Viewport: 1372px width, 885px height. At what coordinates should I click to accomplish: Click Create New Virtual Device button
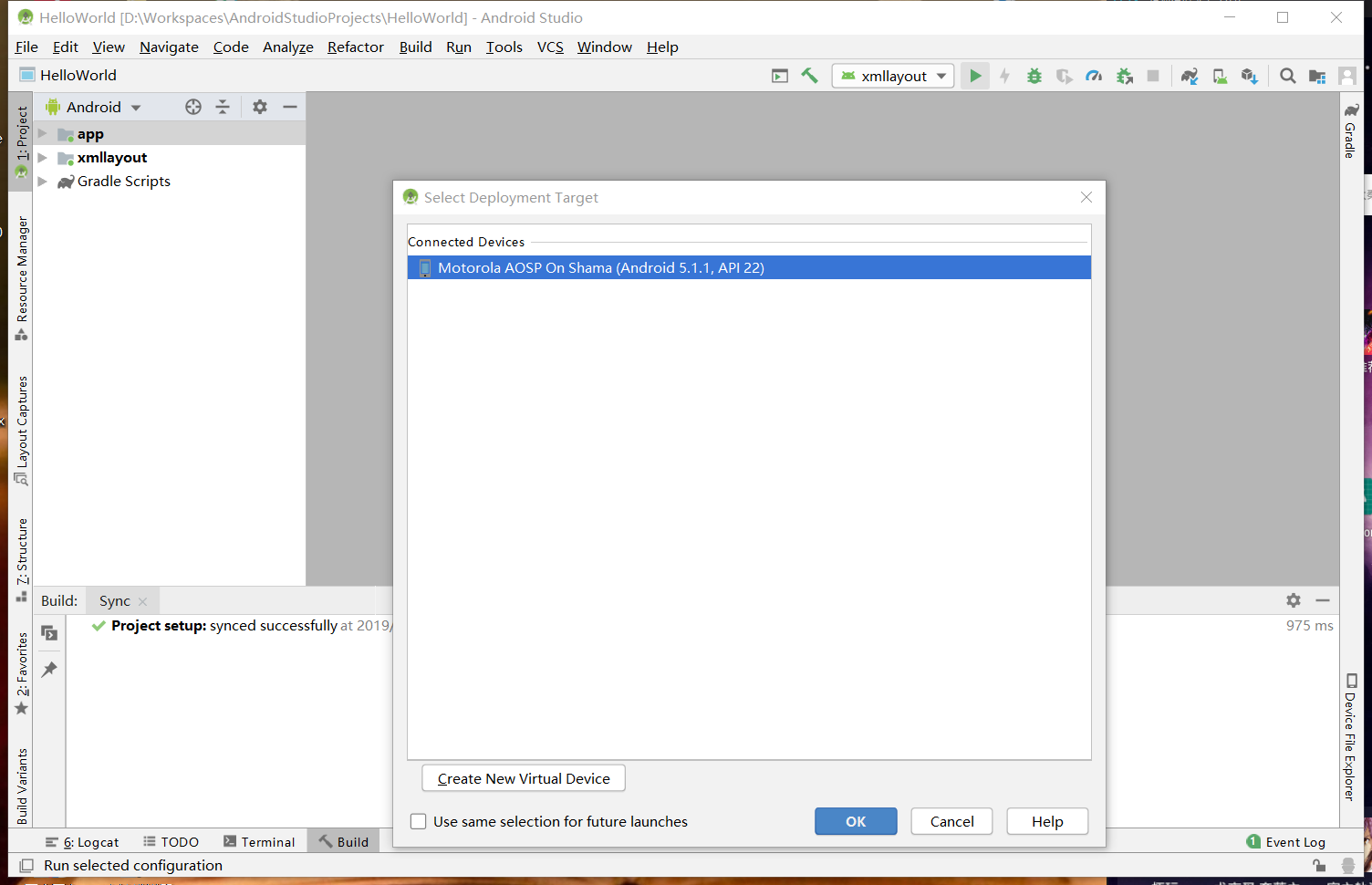(x=524, y=778)
